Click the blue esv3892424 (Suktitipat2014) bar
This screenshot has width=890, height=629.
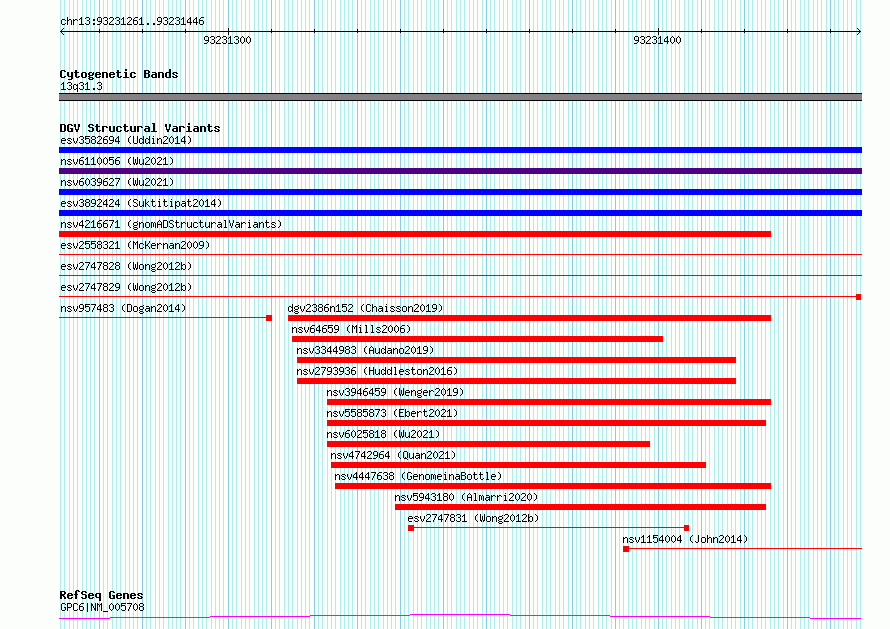coord(460,213)
